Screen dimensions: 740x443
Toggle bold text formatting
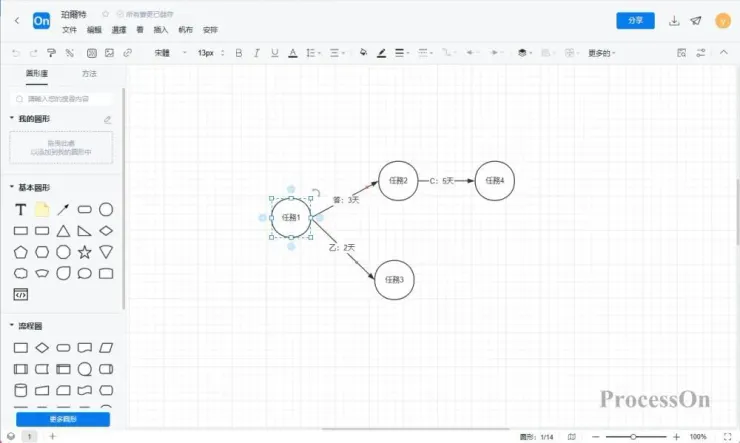pyautogui.click(x=239, y=53)
